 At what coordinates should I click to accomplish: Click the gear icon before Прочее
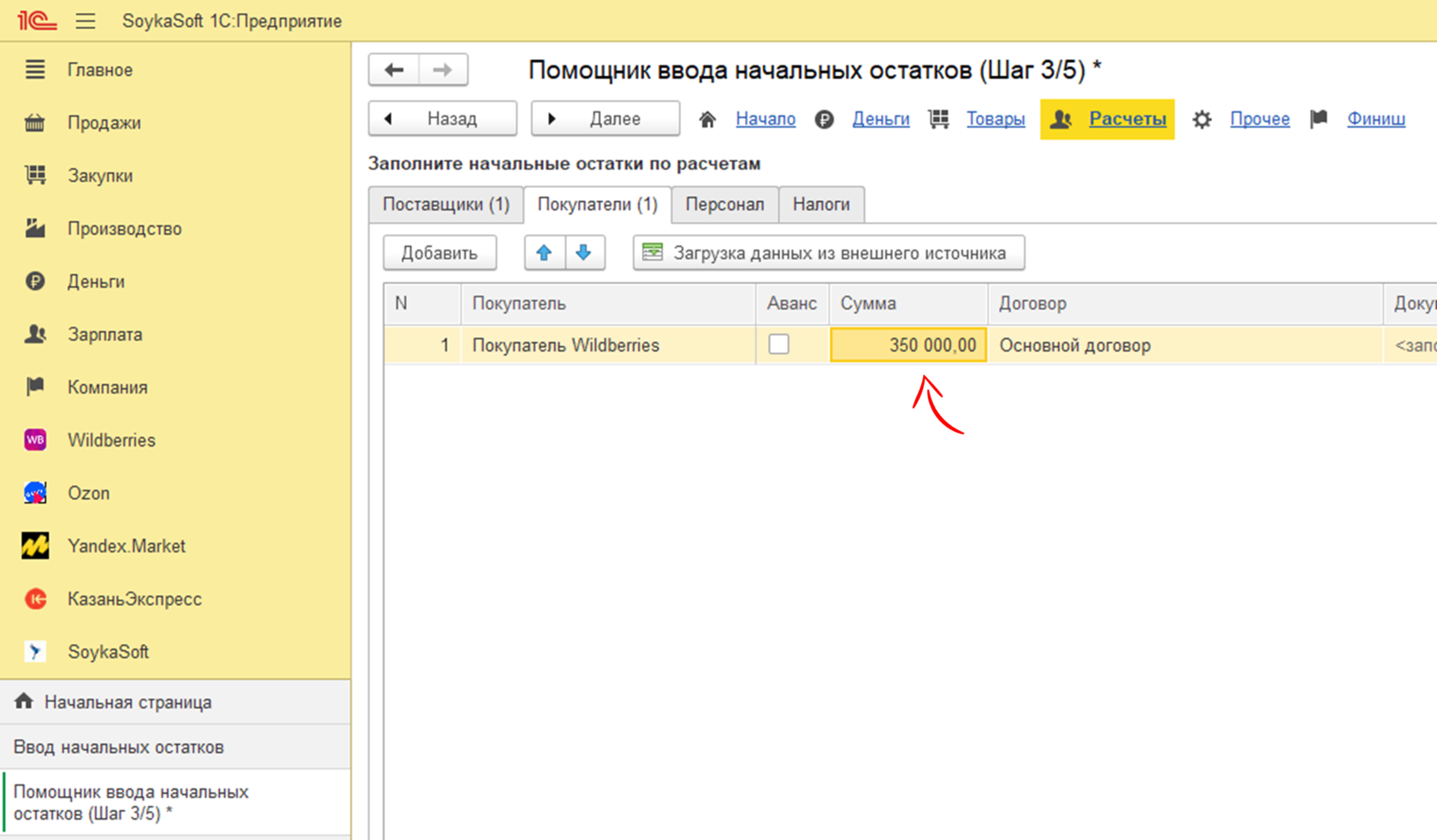click(x=1203, y=120)
